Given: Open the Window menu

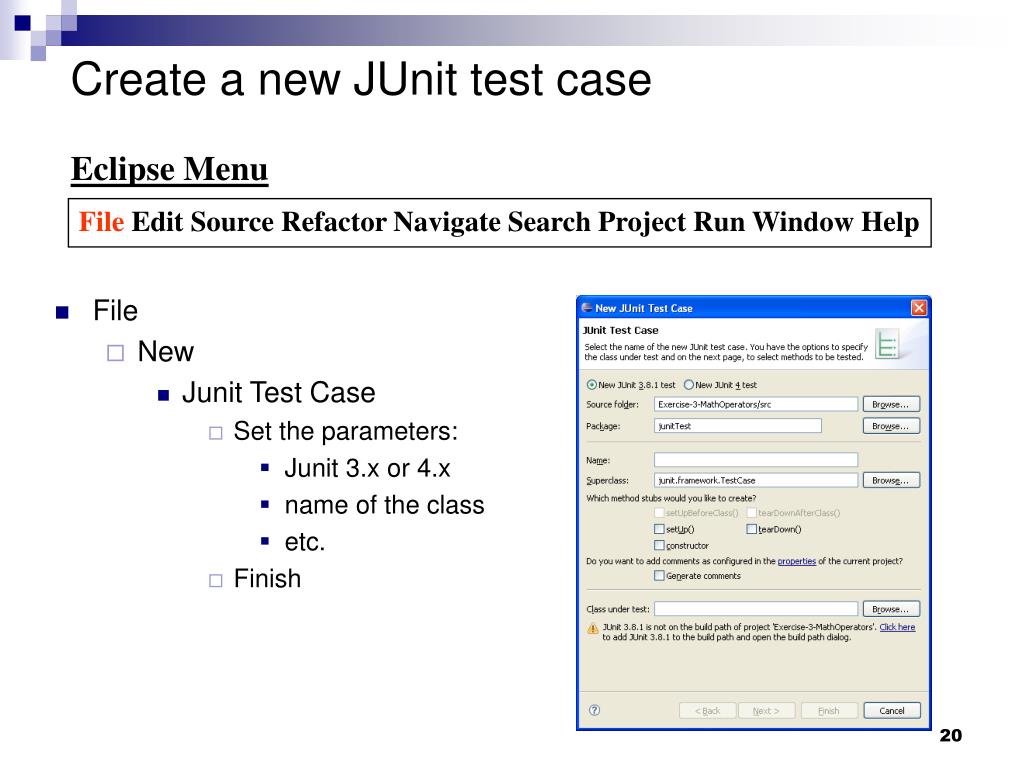Looking at the screenshot, I should (803, 222).
